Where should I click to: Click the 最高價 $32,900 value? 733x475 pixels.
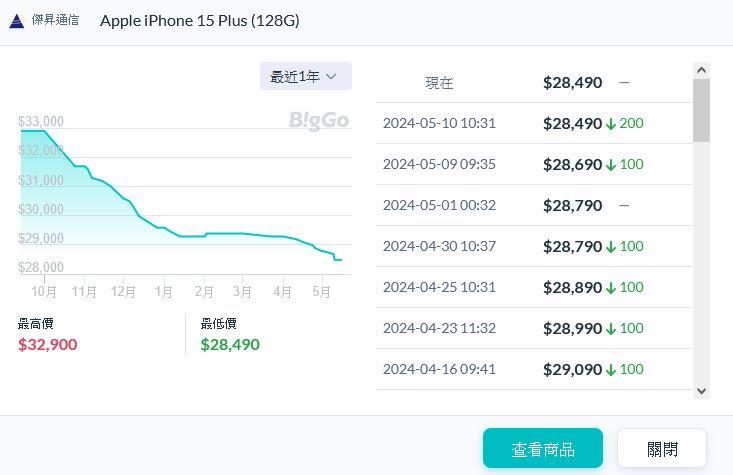pyautogui.click(x=47, y=345)
